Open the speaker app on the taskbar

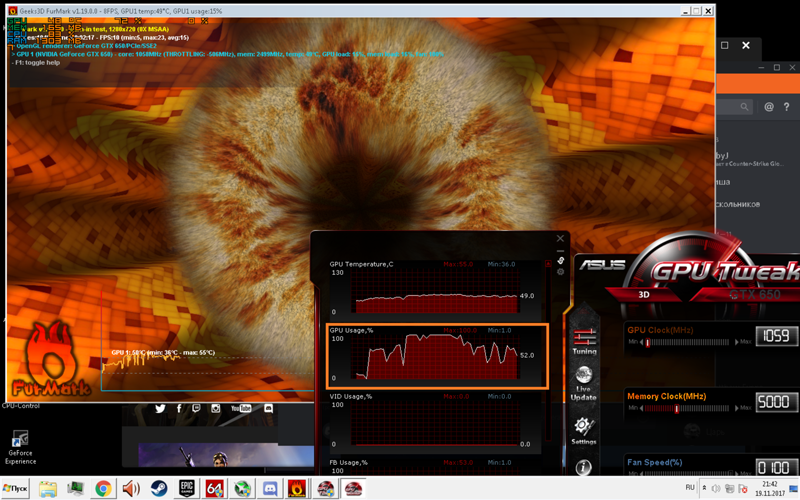tap(131, 489)
